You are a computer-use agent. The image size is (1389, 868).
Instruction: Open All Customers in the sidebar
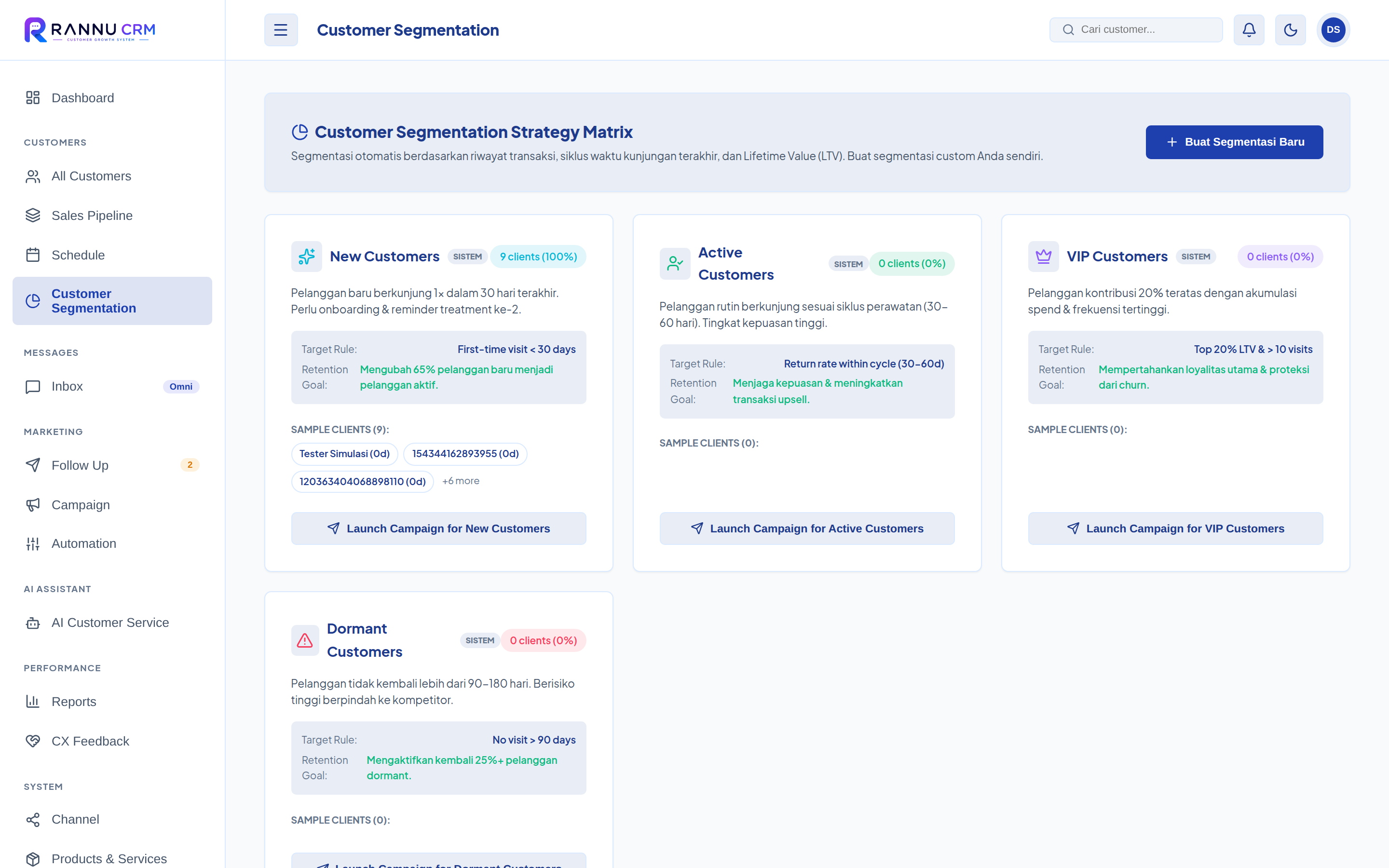[112, 176]
